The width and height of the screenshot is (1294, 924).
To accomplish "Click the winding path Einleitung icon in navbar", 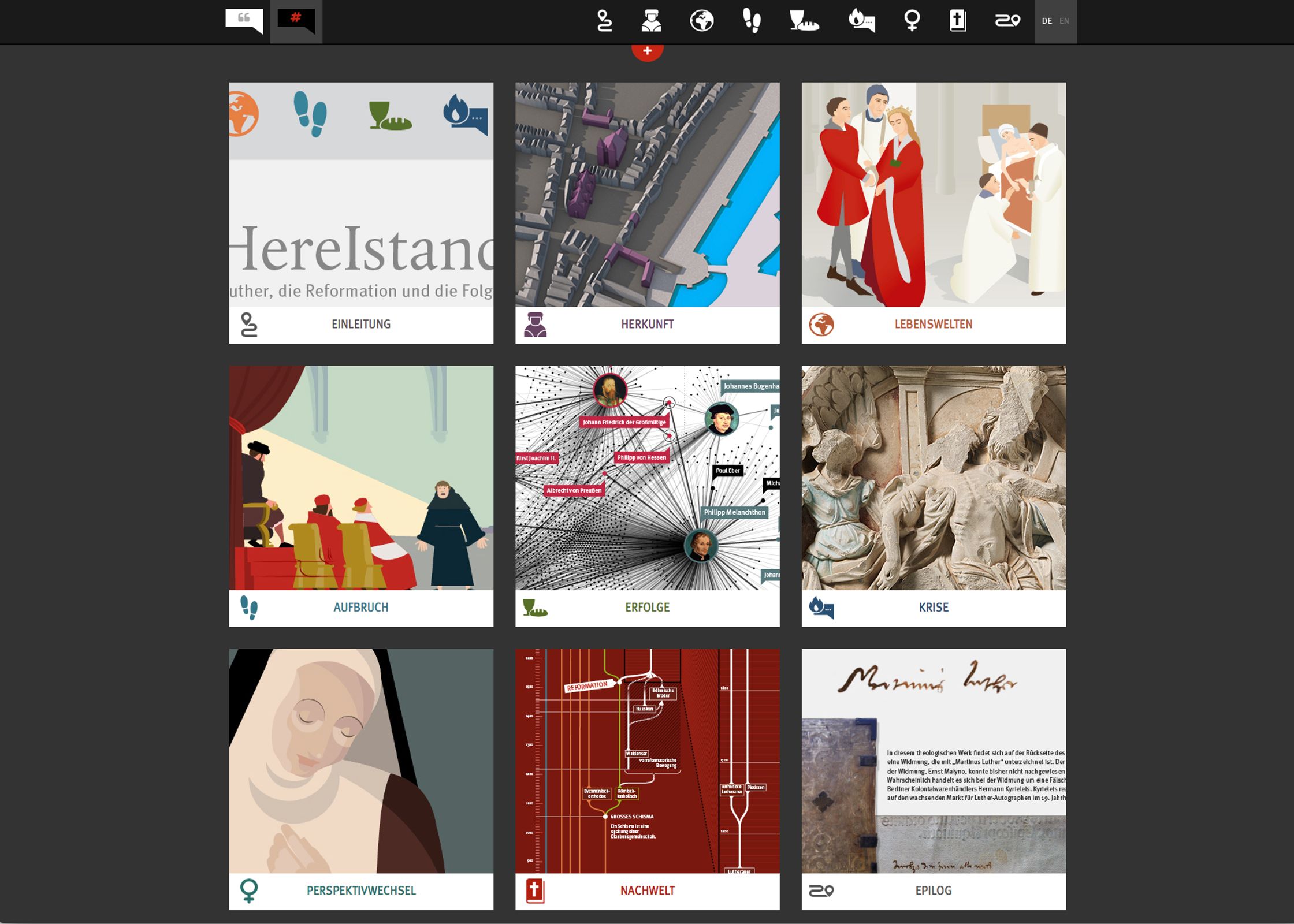I will pos(604,21).
